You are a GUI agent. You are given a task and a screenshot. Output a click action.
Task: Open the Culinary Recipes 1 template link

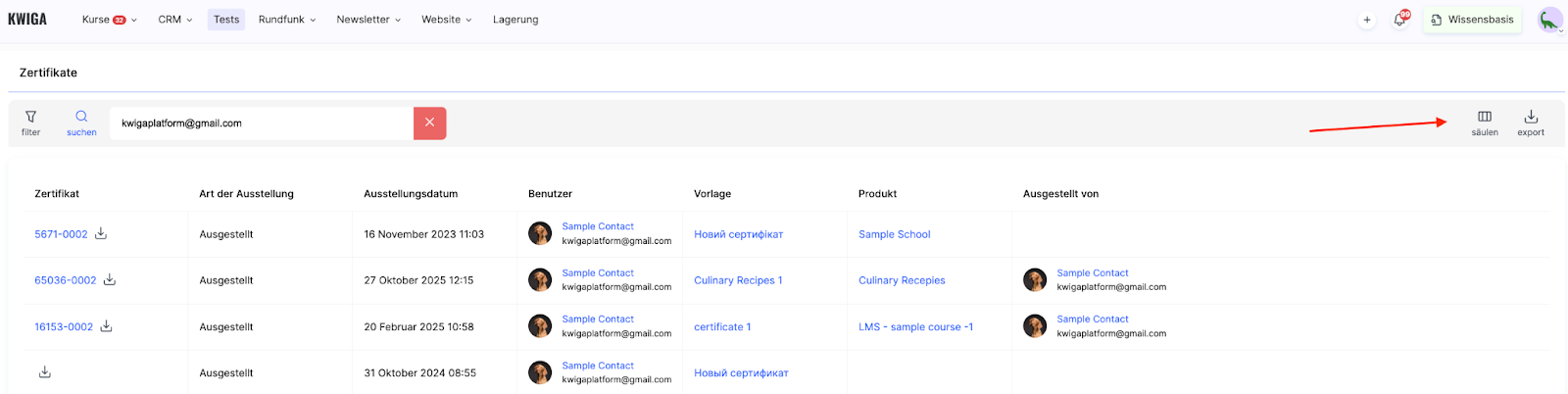738,280
